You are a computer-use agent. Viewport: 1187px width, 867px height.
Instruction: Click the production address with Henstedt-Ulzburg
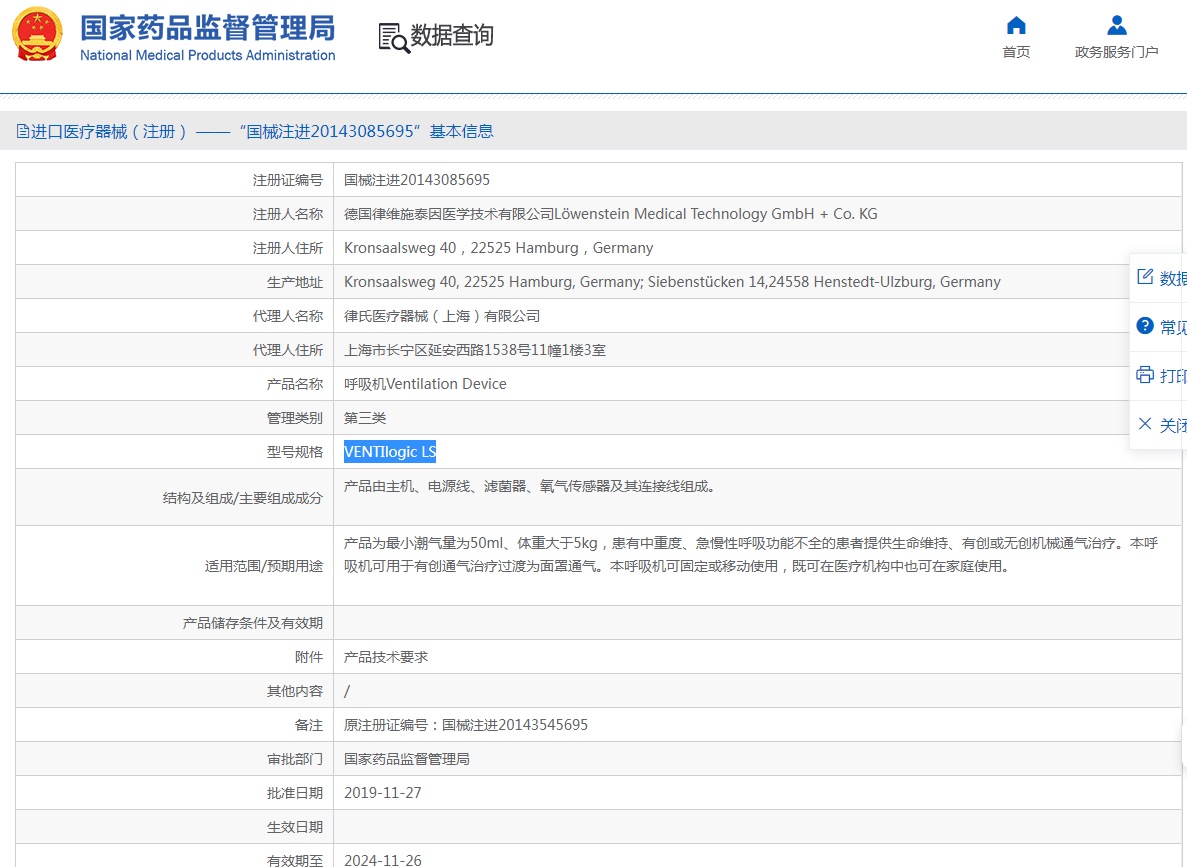pyautogui.click(x=672, y=282)
